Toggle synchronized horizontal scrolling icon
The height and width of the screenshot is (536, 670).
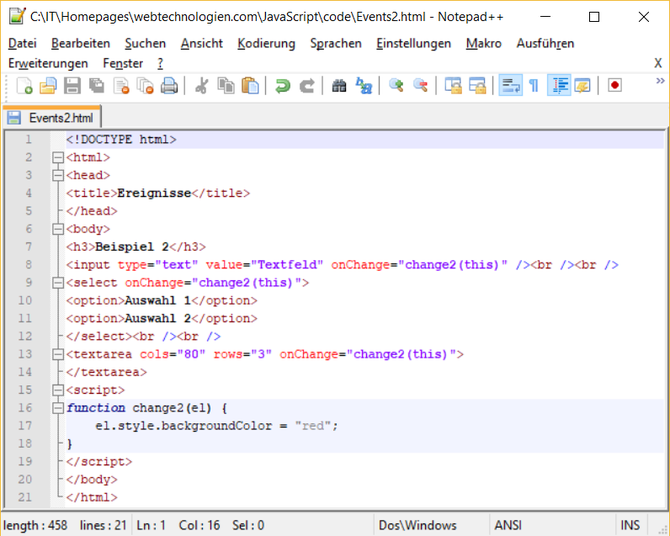(x=477, y=86)
